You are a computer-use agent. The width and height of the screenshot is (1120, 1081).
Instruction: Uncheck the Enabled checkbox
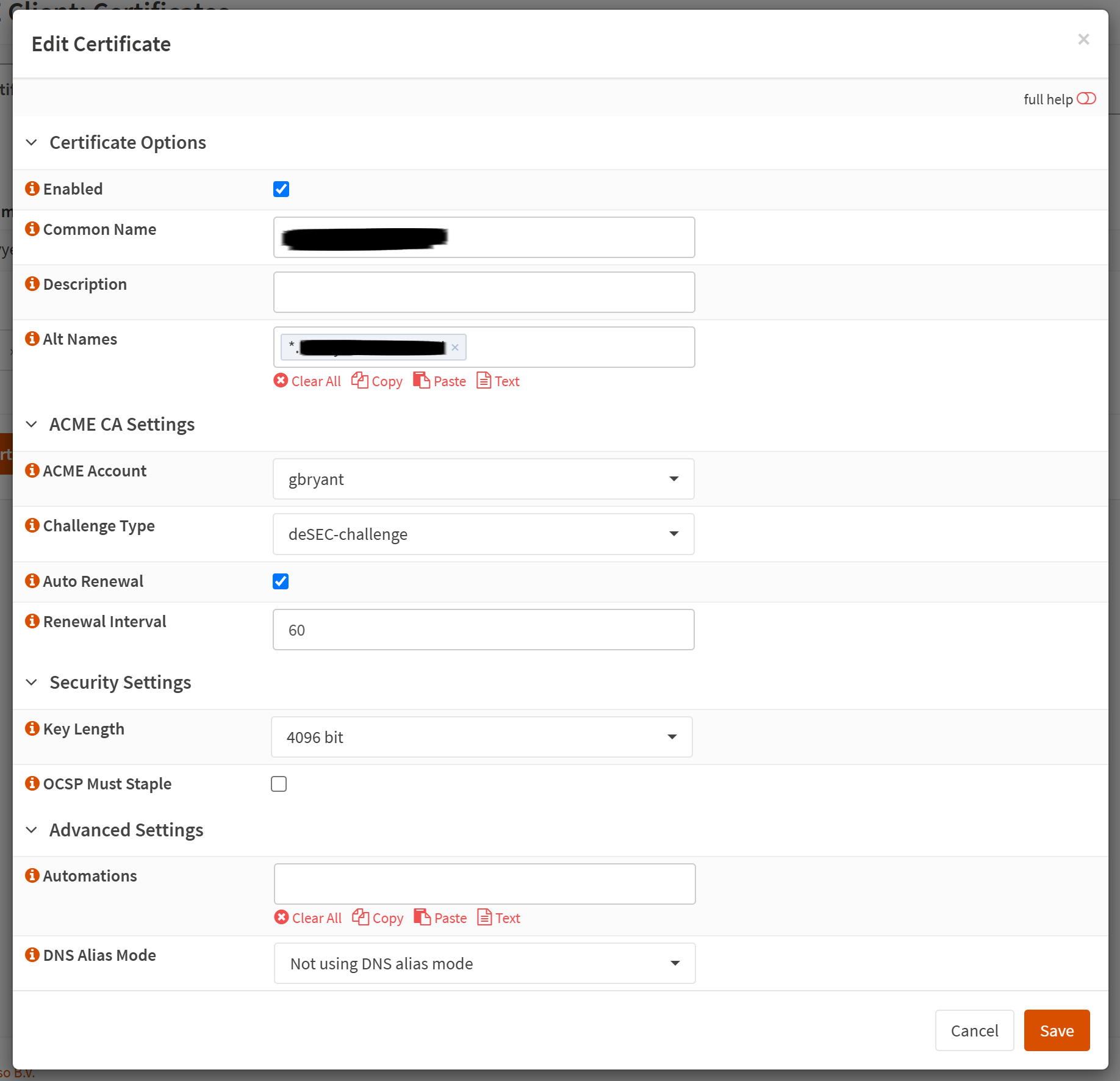pyautogui.click(x=281, y=189)
